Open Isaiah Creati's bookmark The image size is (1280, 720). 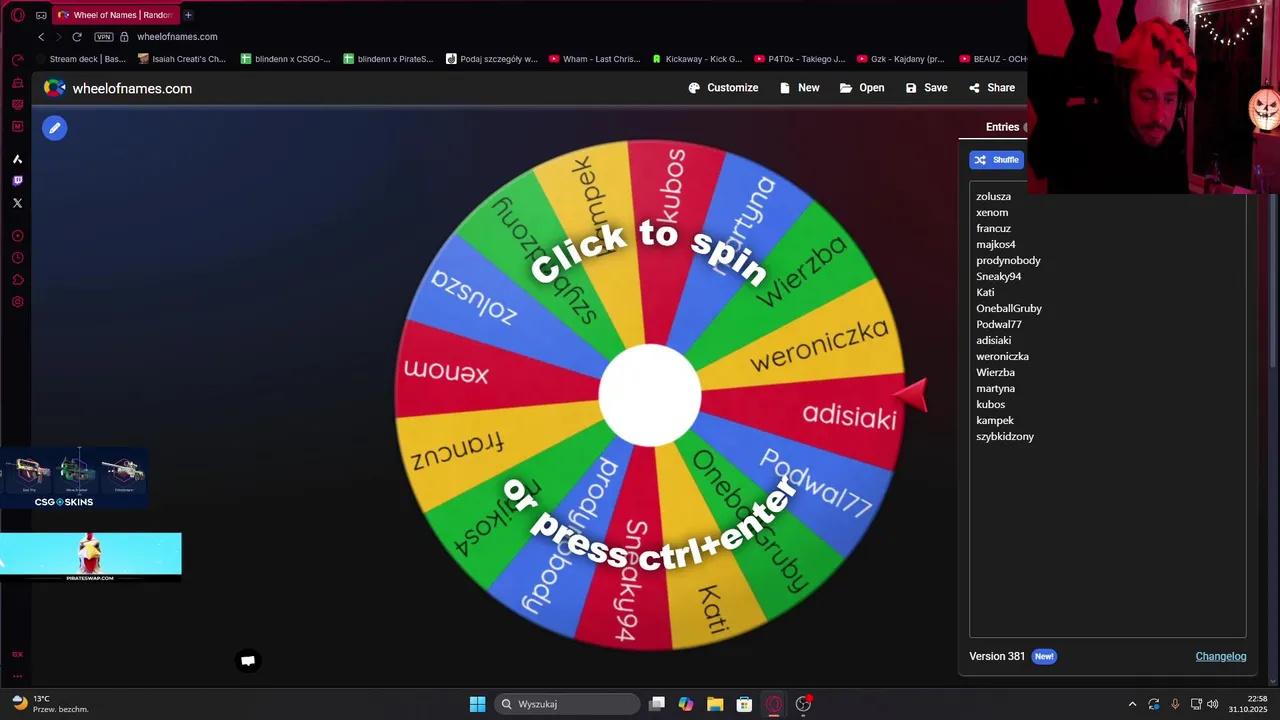pyautogui.click(x=182, y=59)
